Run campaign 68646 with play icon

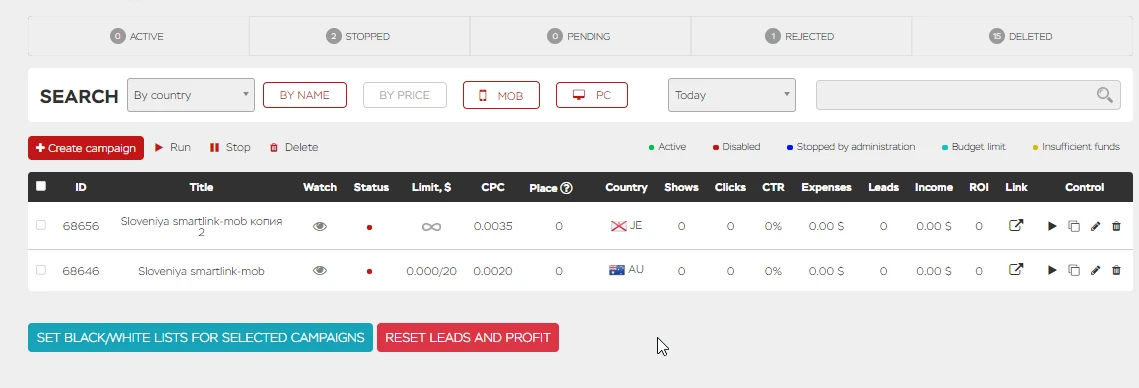pyautogui.click(x=1052, y=270)
